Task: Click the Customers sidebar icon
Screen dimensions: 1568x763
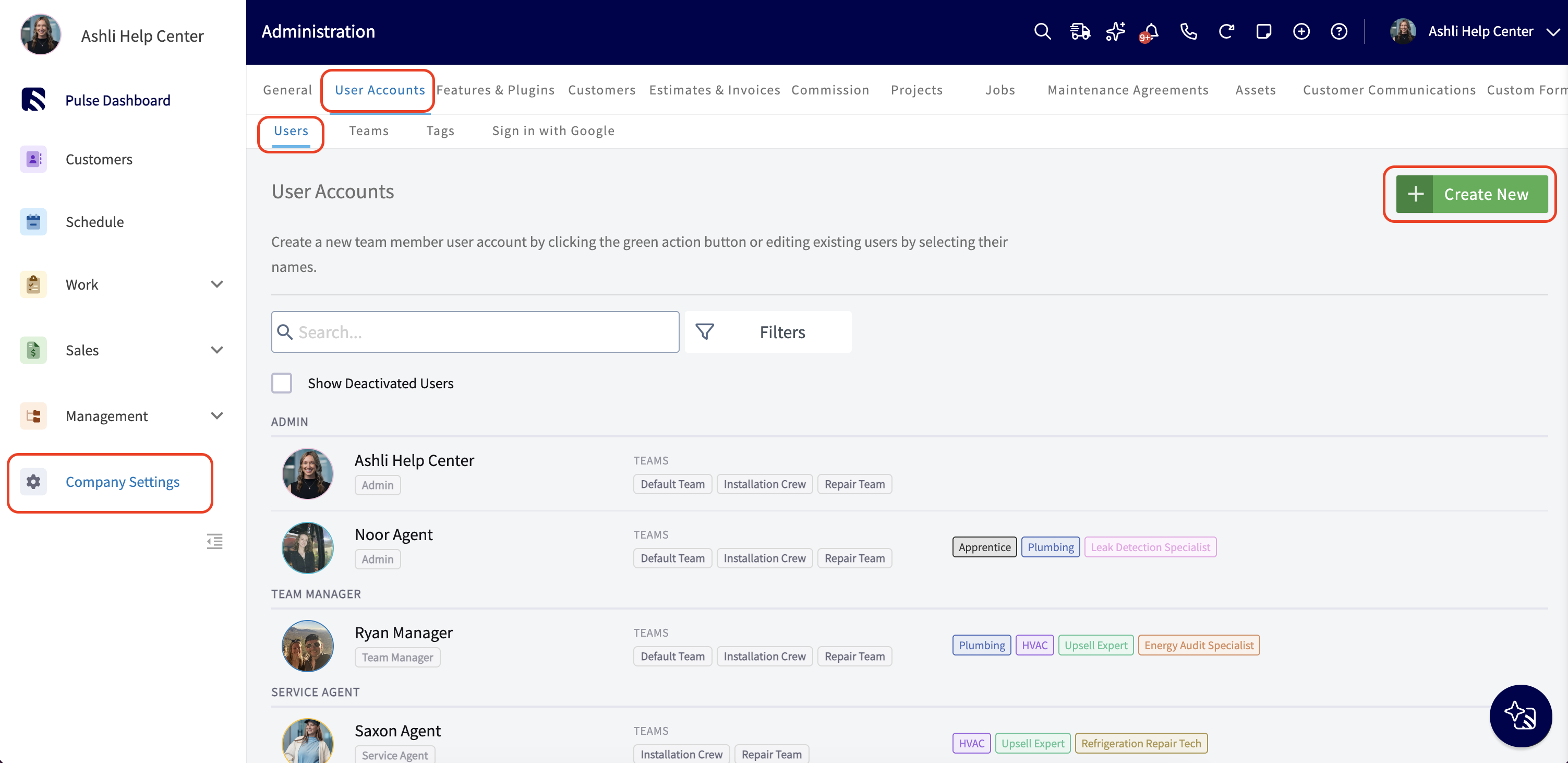Action: 33,159
